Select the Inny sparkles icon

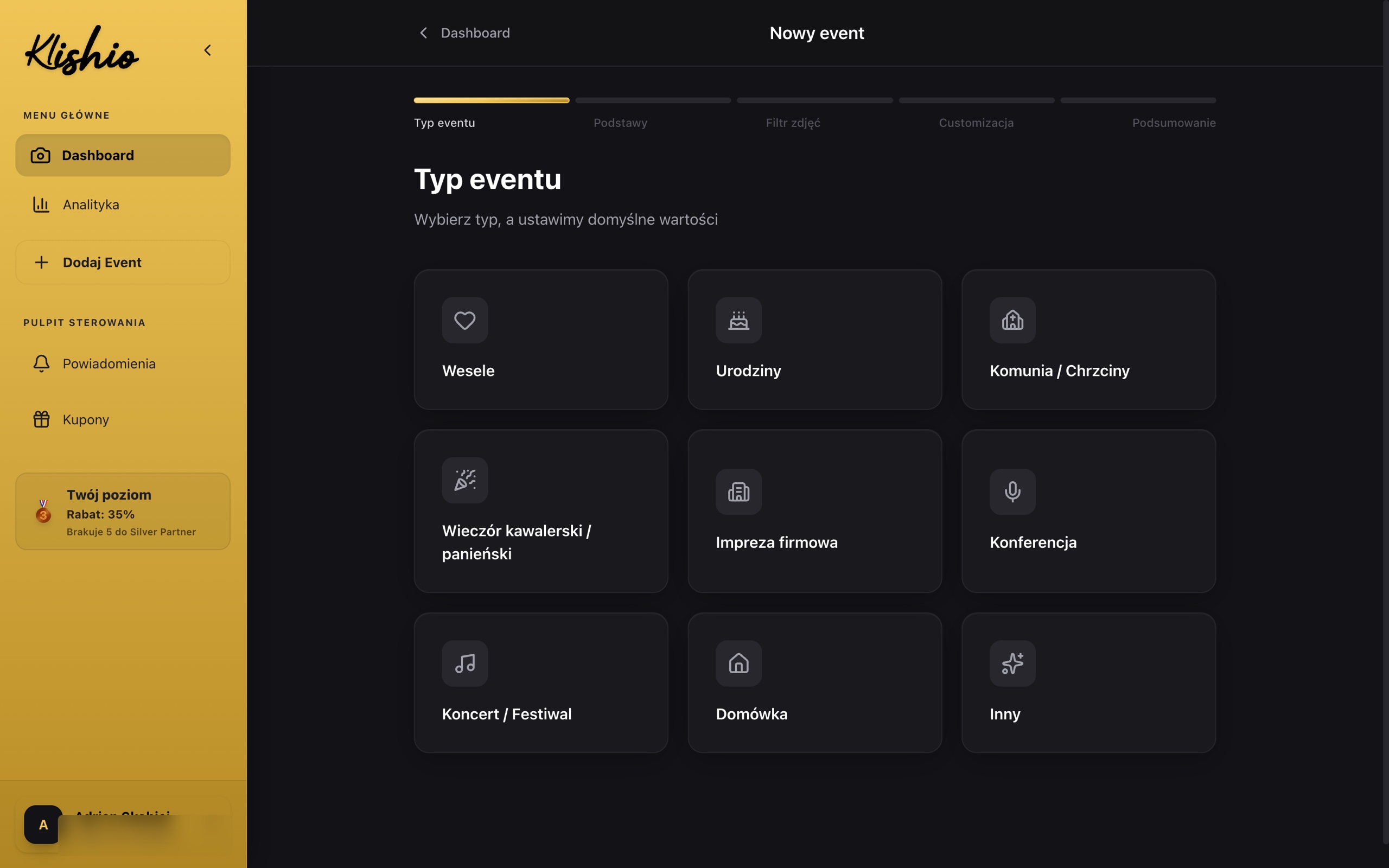coord(1012,663)
